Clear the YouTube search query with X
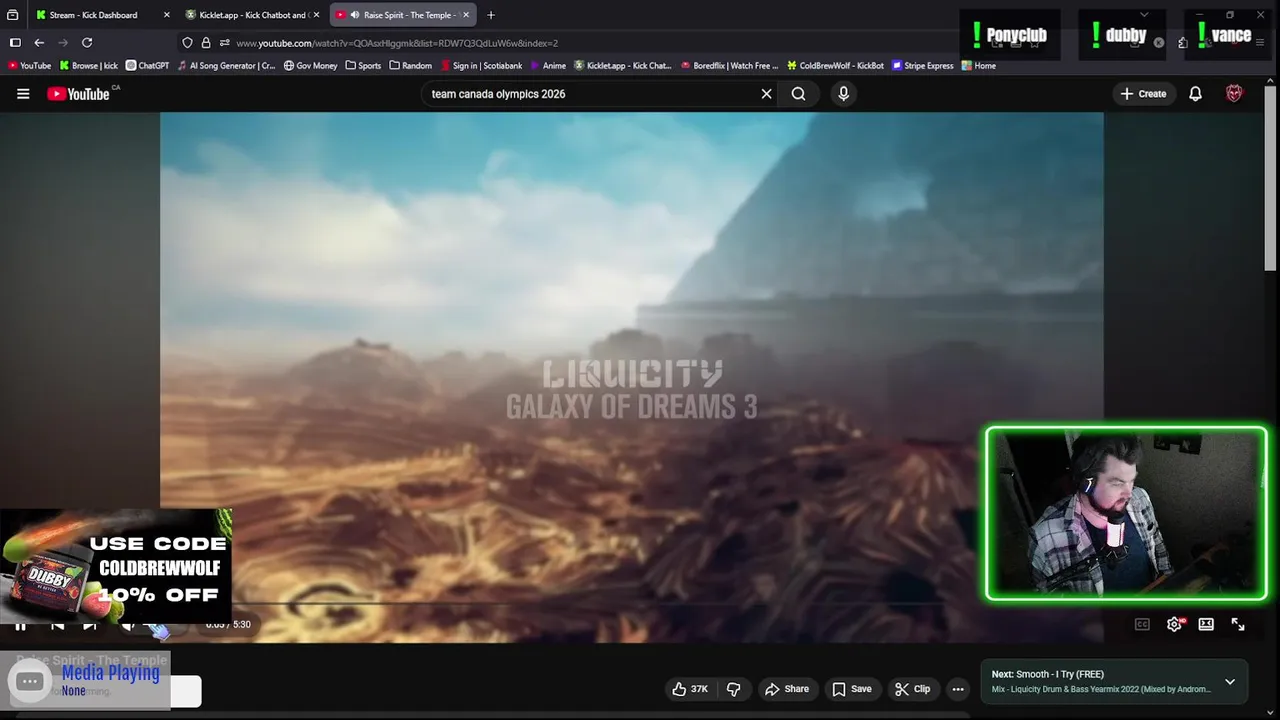 766,94
